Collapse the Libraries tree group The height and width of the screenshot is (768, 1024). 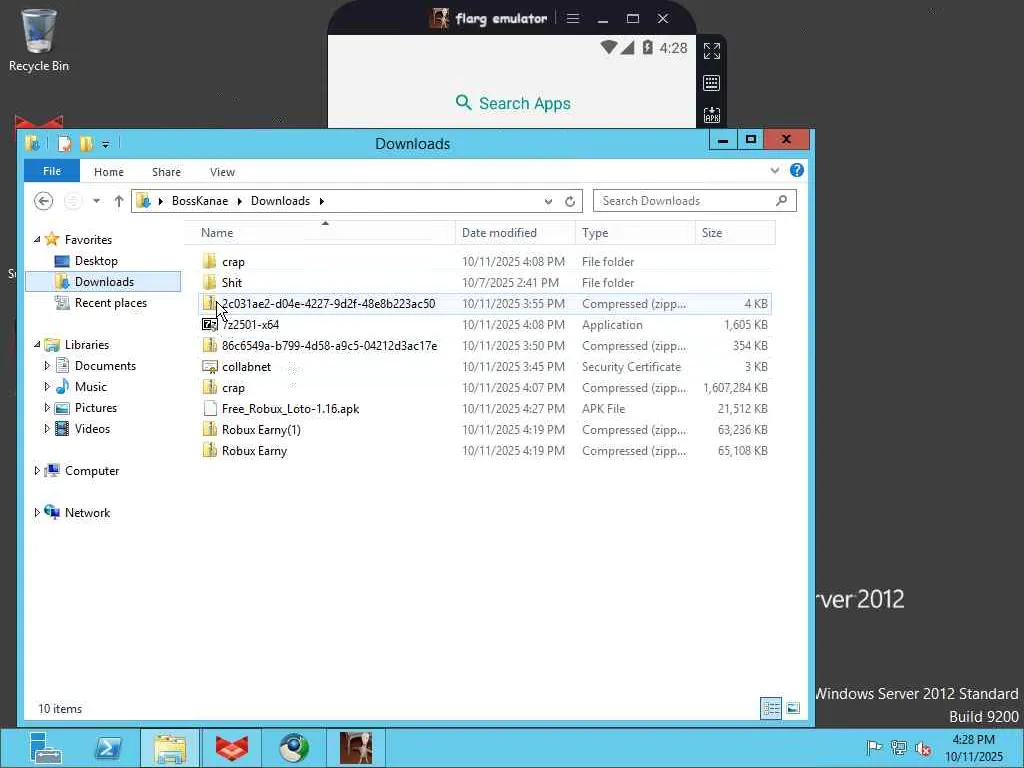coord(37,345)
